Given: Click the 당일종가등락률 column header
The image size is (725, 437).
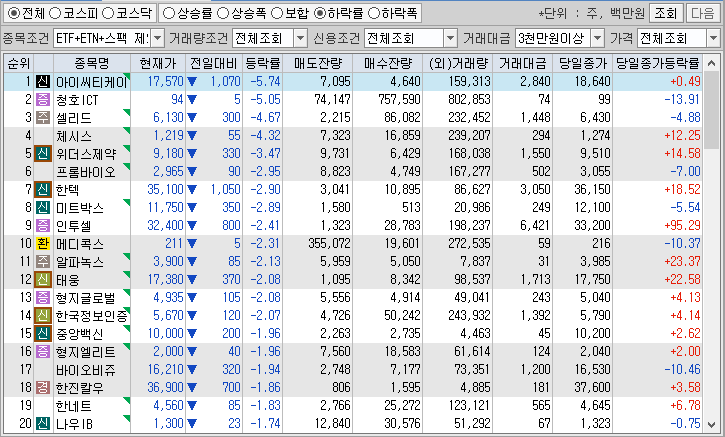Looking at the screenshot, I should [657, 63].
